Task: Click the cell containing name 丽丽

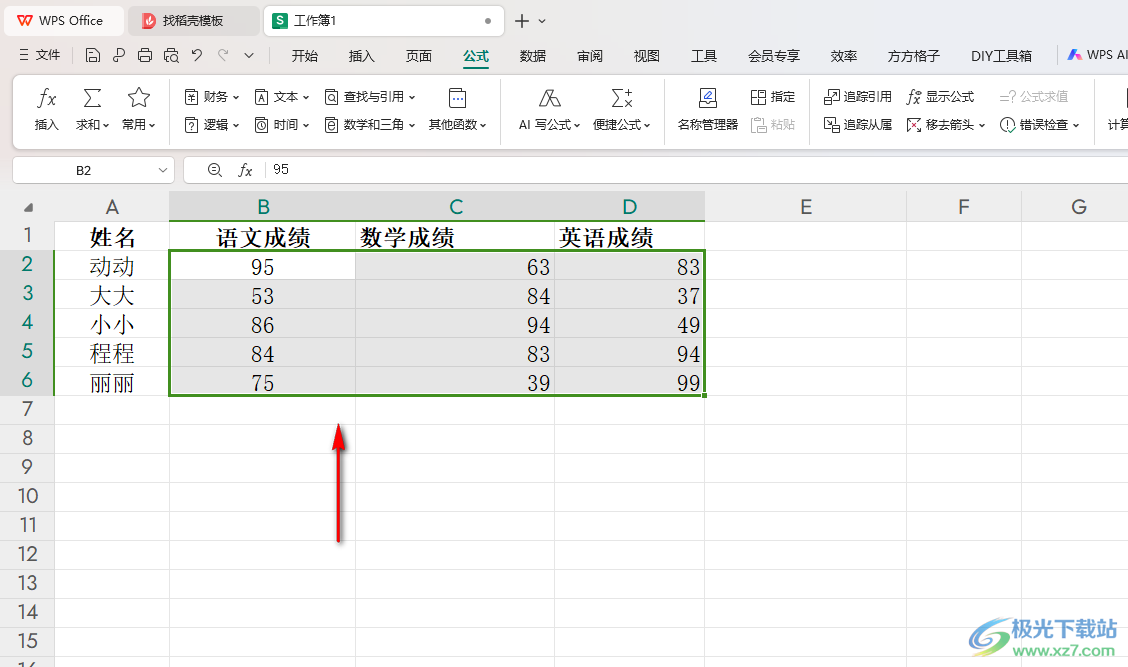Action: coord(112,382)
